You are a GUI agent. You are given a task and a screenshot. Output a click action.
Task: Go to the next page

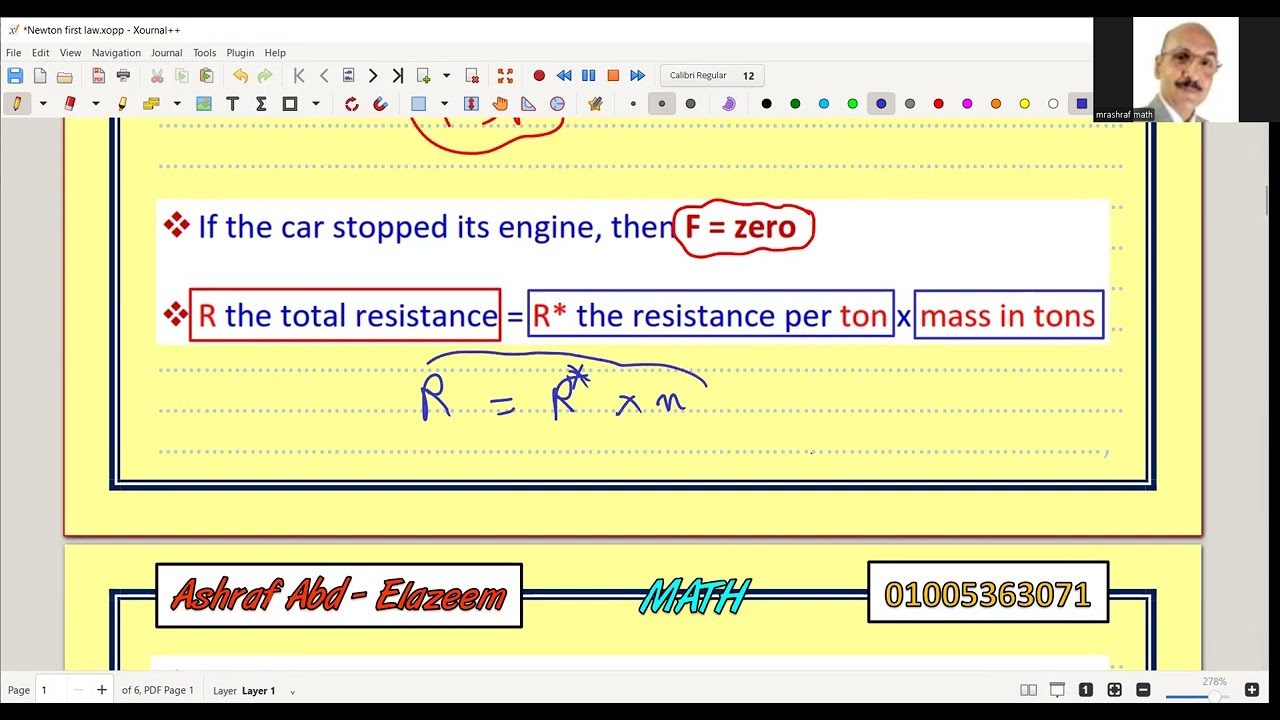tap(373, 76)
